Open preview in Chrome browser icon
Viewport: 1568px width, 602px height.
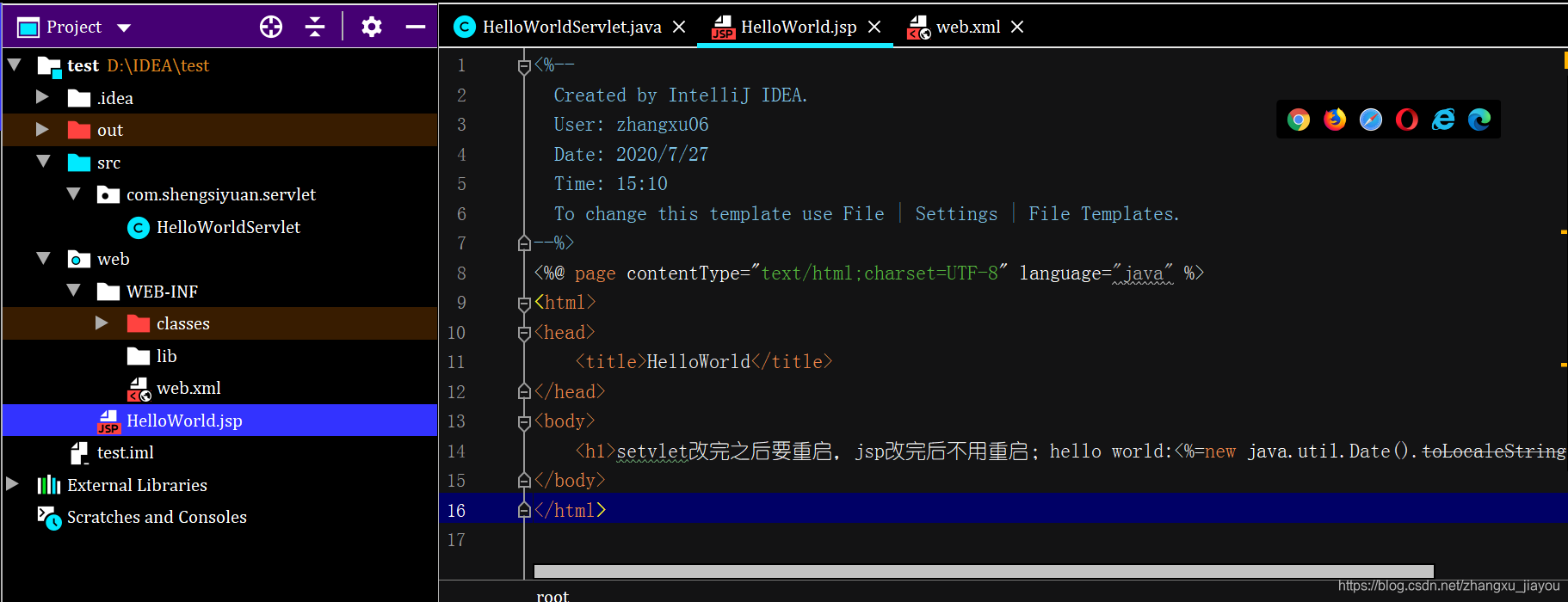(1299, 120)
